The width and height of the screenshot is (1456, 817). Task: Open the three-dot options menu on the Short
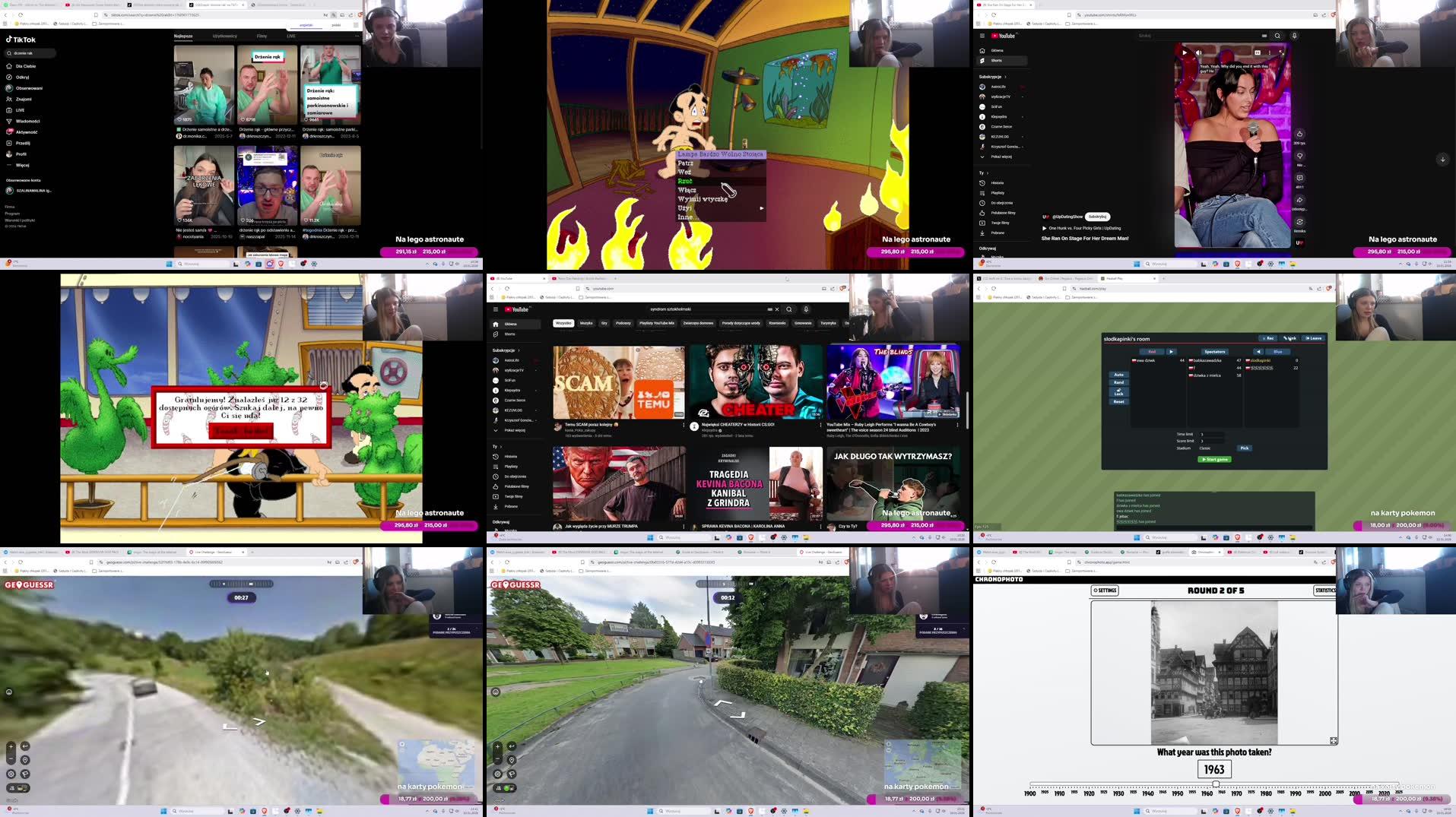click(1270, 52)
